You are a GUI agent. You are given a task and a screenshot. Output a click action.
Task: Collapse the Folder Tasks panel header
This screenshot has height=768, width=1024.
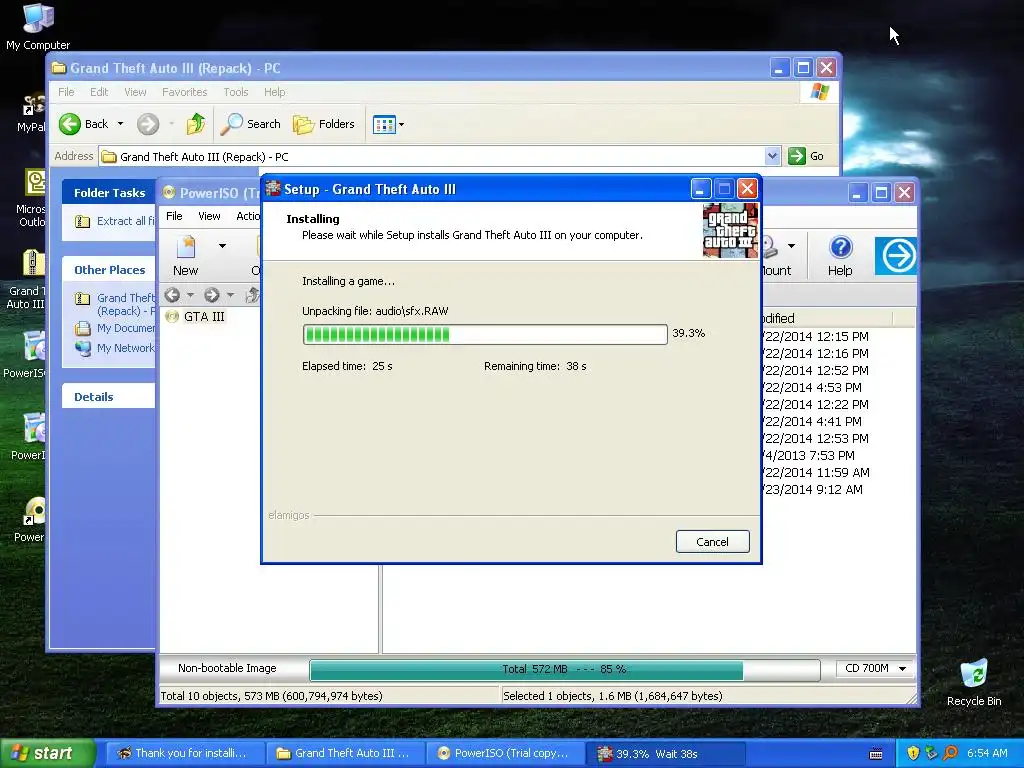click(x=108, y=193)
